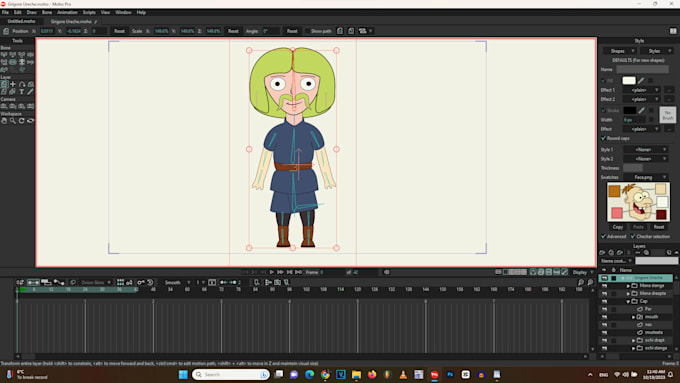Select the Eyedropper layer tool
This screenshot has height=383, width=680.
[30, 92]
